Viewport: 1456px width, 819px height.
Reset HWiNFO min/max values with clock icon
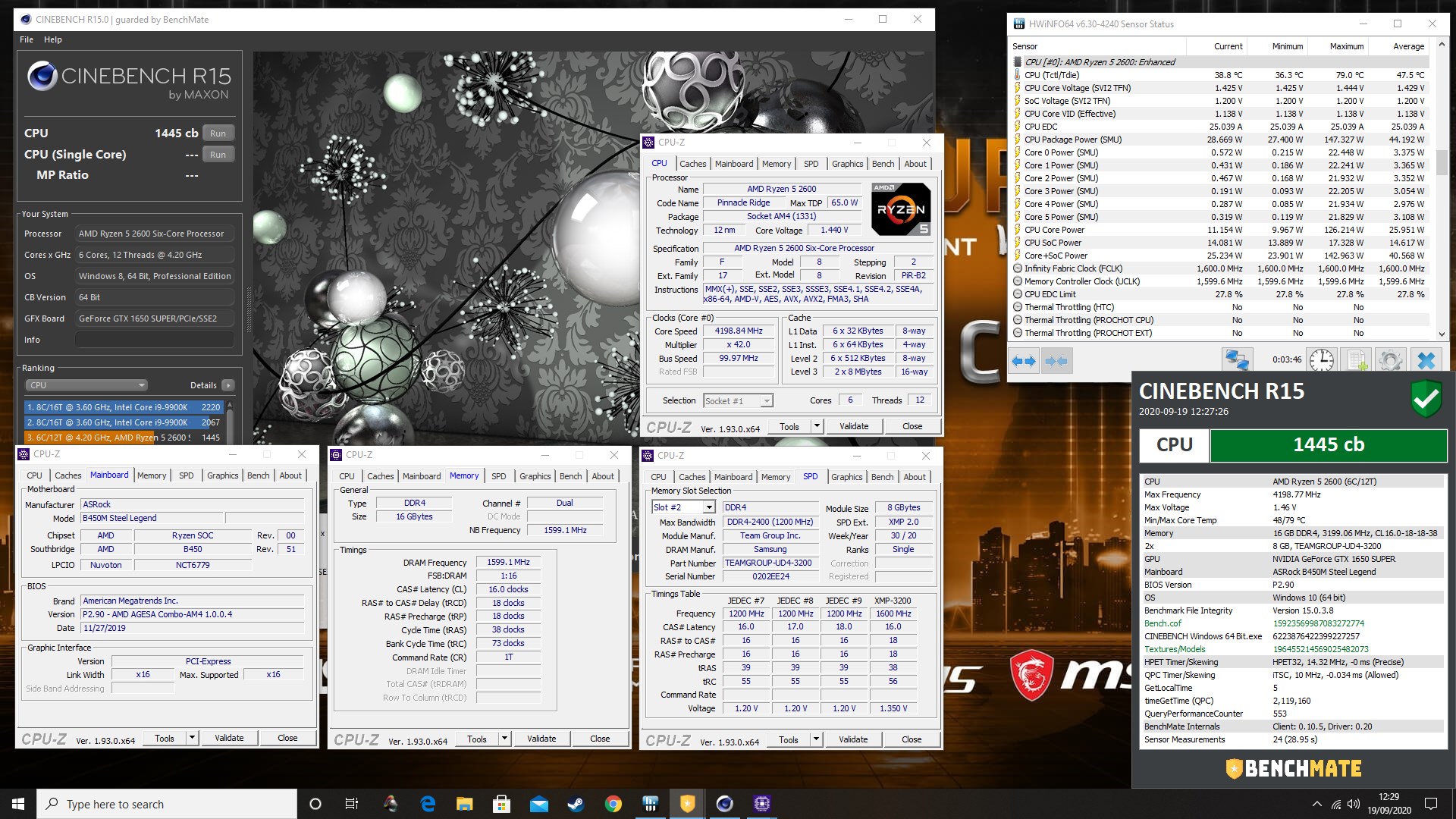1321,360
